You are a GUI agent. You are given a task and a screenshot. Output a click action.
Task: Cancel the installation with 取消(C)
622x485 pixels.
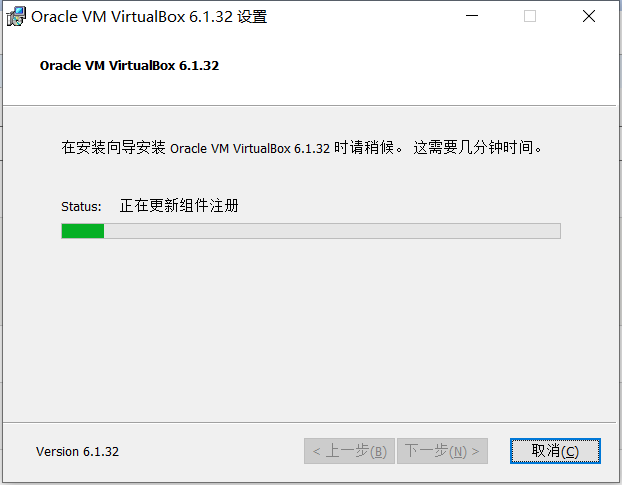click(x=555, y=451)
